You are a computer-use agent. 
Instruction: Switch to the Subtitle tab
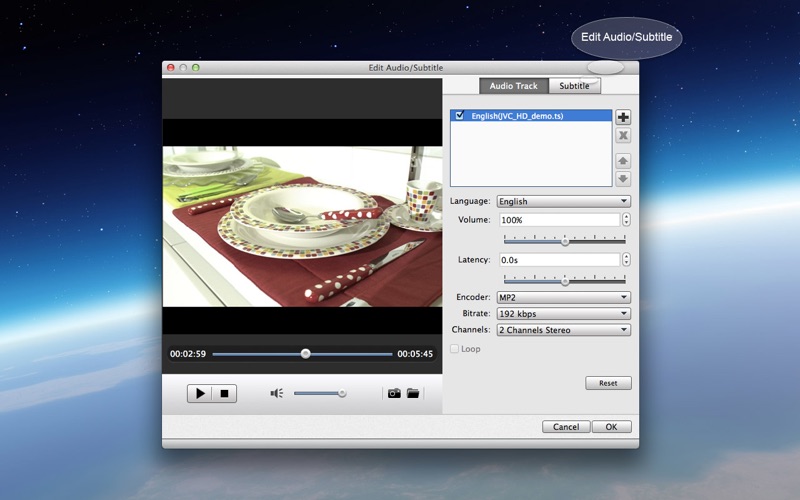tap(574, 86)
